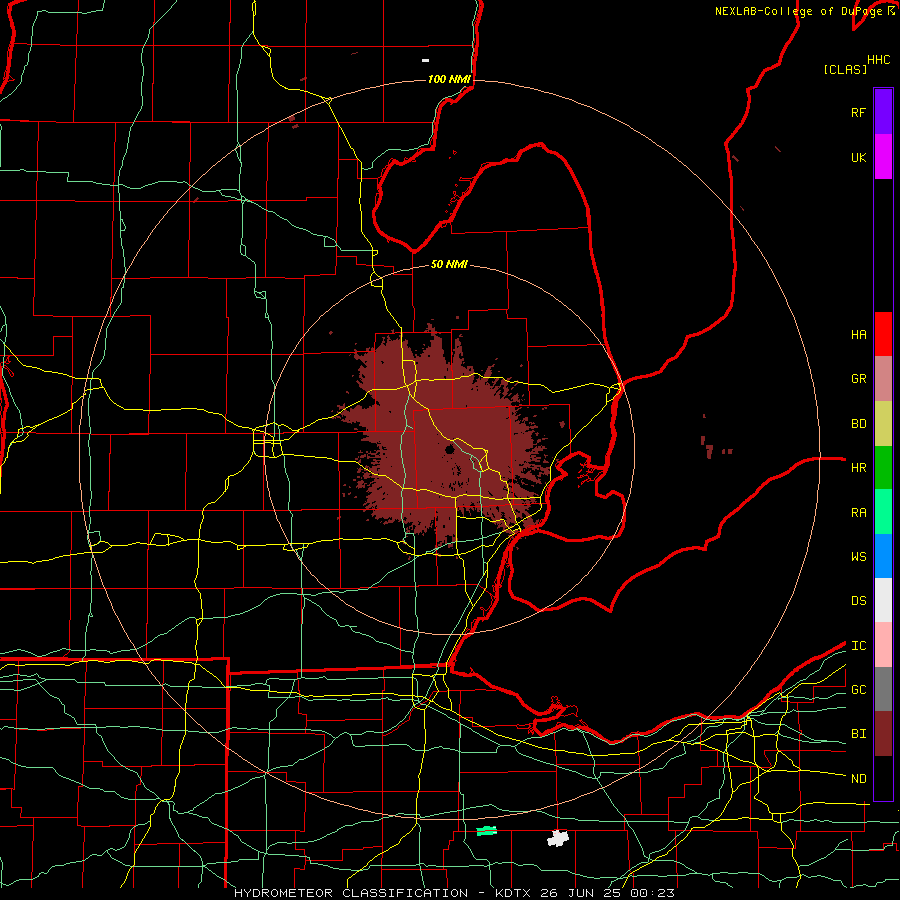Viewport: 900px width, 900px height.
Task: Click the 'RA' legend label text
Action: 858,513
